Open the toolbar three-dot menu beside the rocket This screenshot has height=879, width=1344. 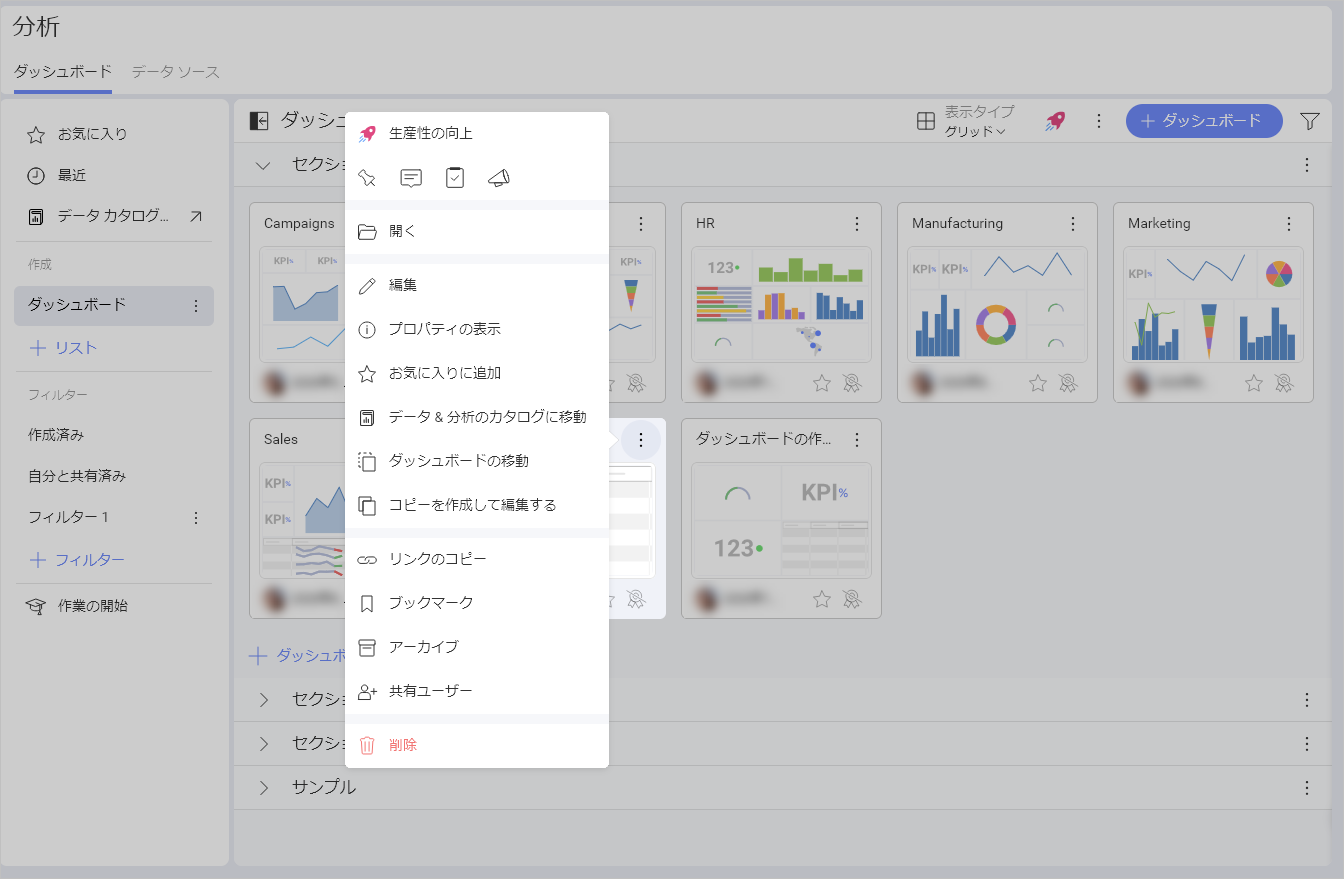[x=1098, y=121]
